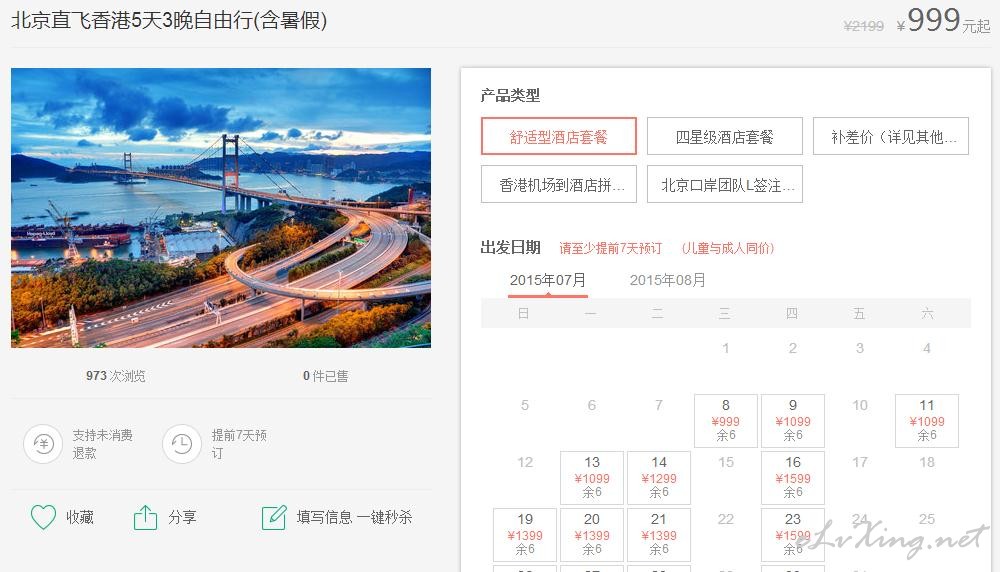Image resolution: width=1000 pixels, height=572 pixels.
Task: Click the 收藏 favorite label
Action: coord(80,517)
